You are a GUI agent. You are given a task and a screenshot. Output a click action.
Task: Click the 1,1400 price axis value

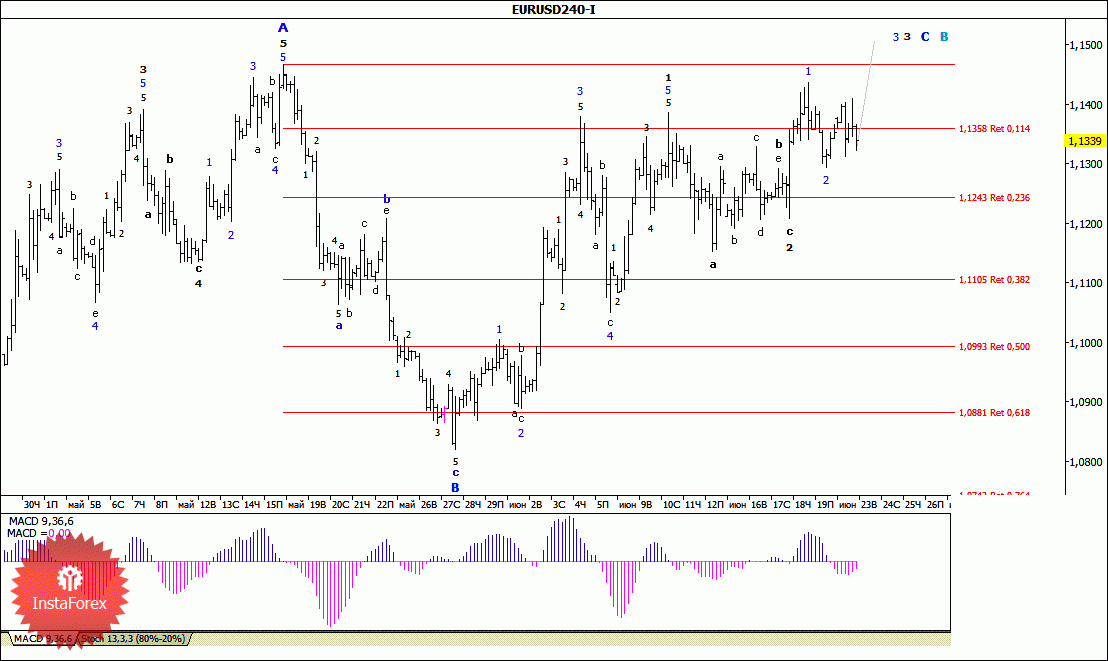[x=1085, y=105]
